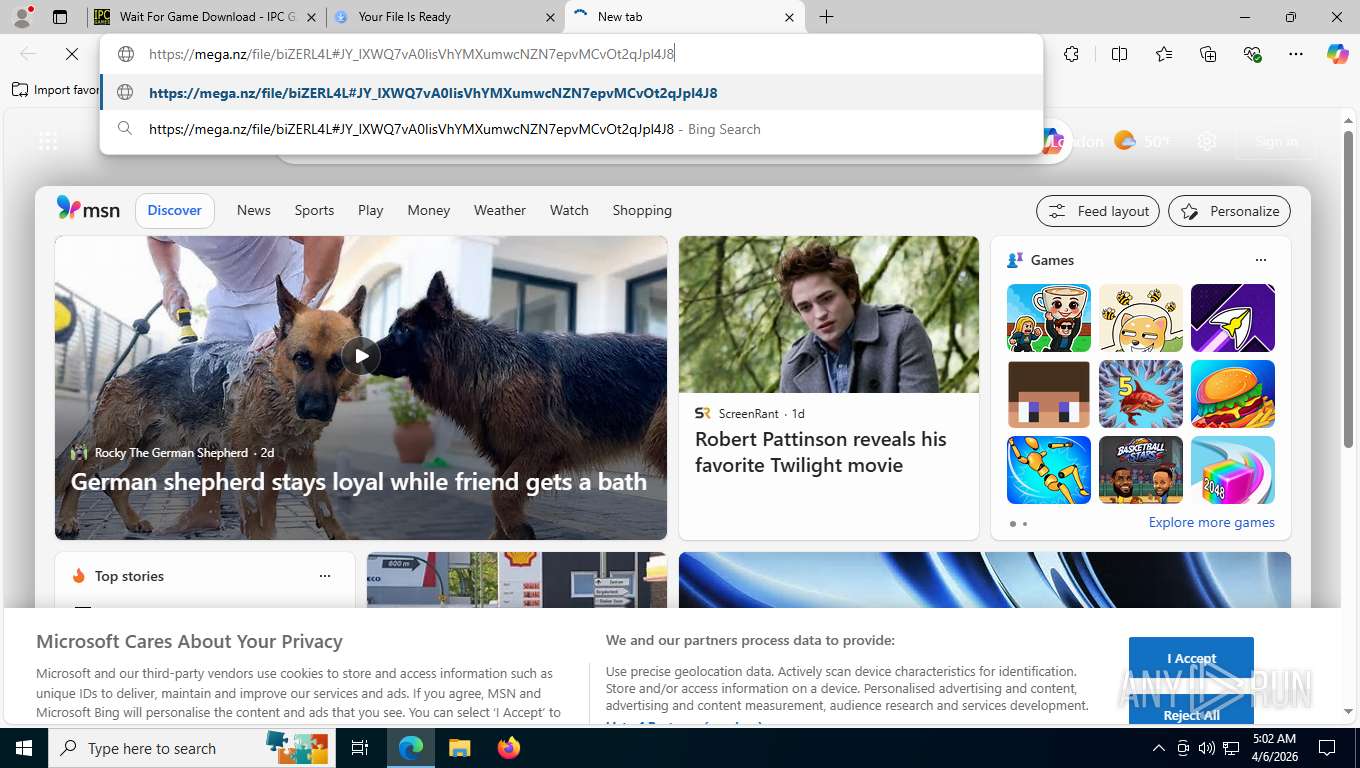Viewport: 1360px width, 768px height.
Task: Open the Money section
Action: (428, 210)
